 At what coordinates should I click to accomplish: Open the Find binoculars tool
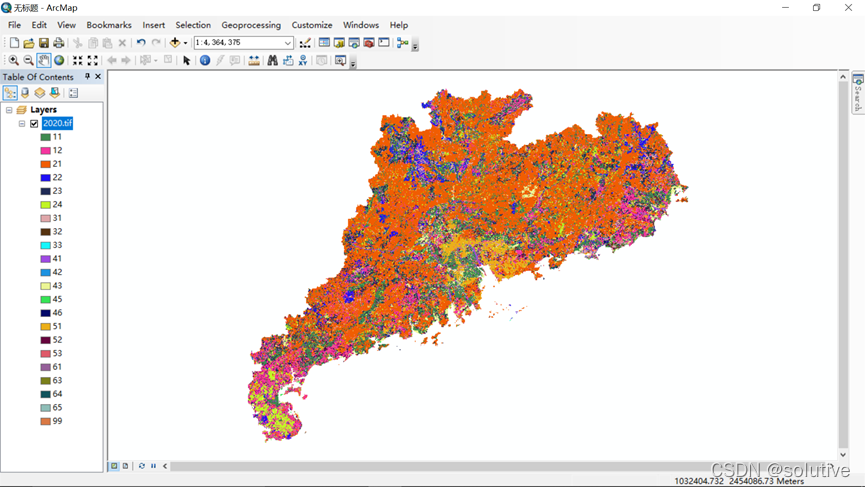(272, 61)
